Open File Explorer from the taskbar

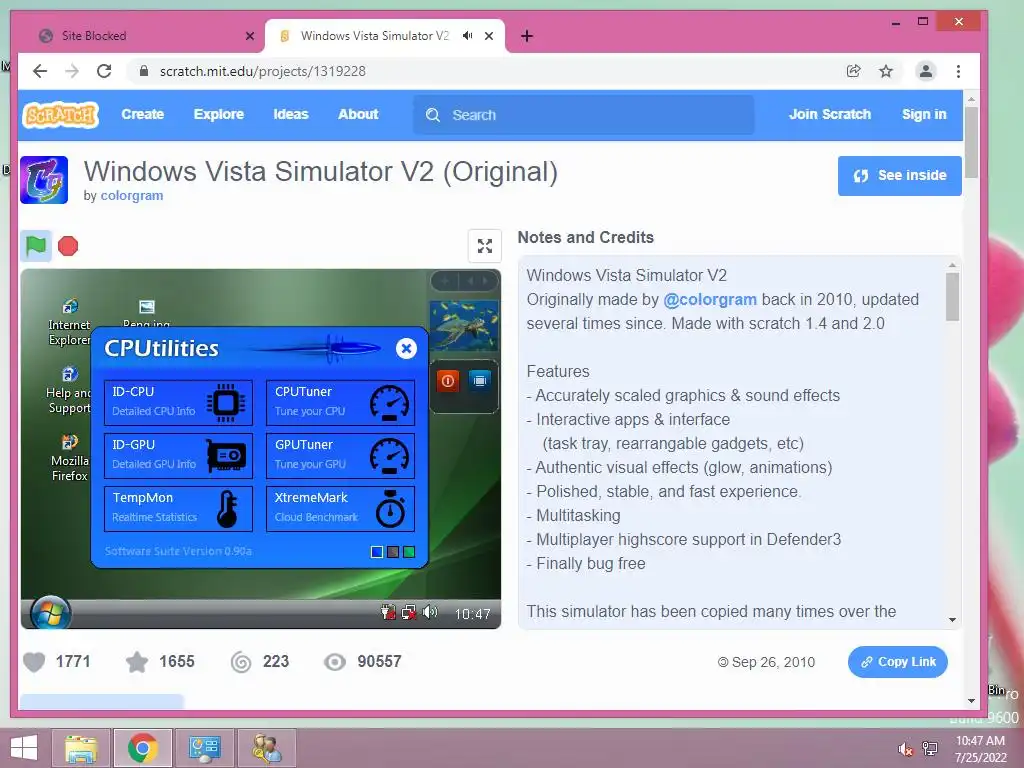coord(82,748)
